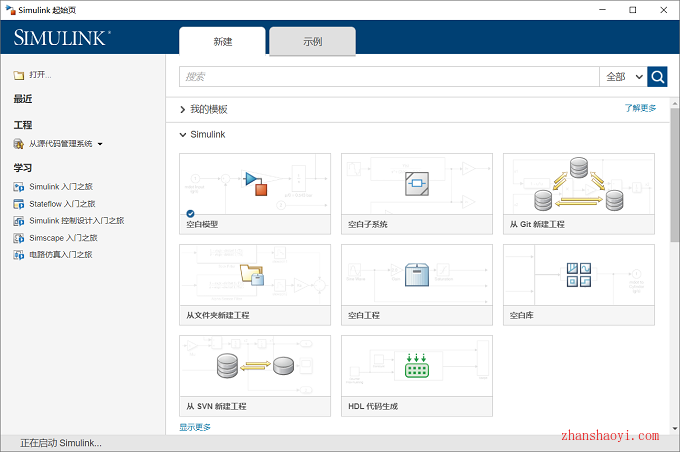Maximize the Simulink start page window

633,10
